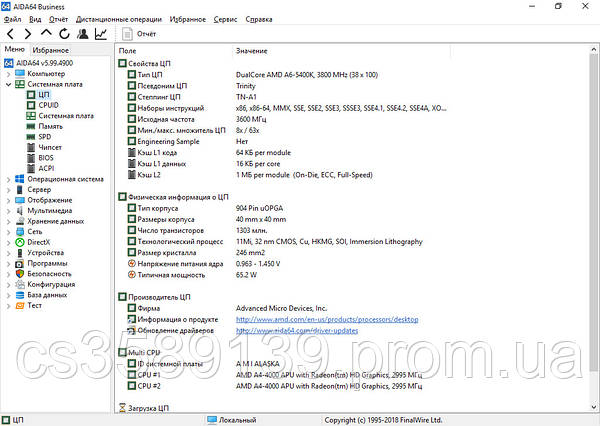Click the Конфигурация gears icon
This screenshot has height=426, width=600.
click(20, 284)
